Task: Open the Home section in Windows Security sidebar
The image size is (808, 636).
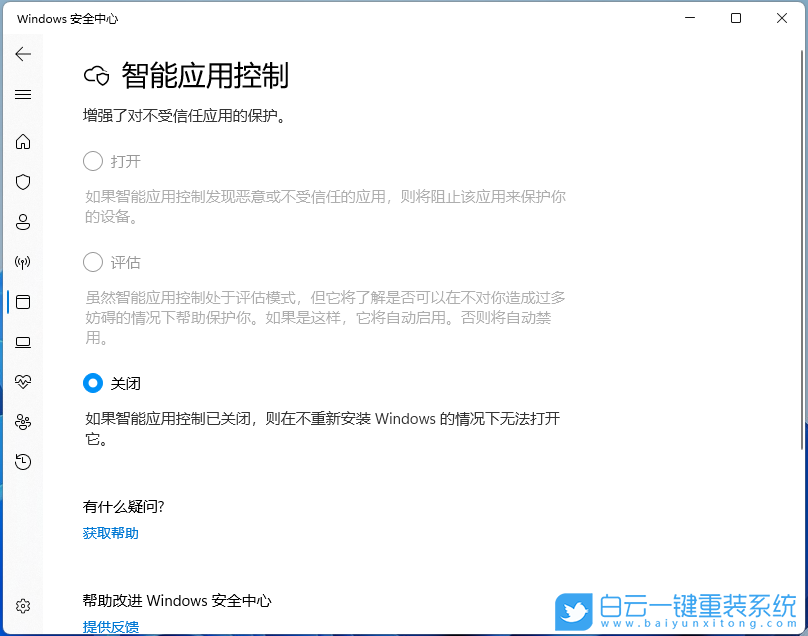Action: [x=23, y=142]
